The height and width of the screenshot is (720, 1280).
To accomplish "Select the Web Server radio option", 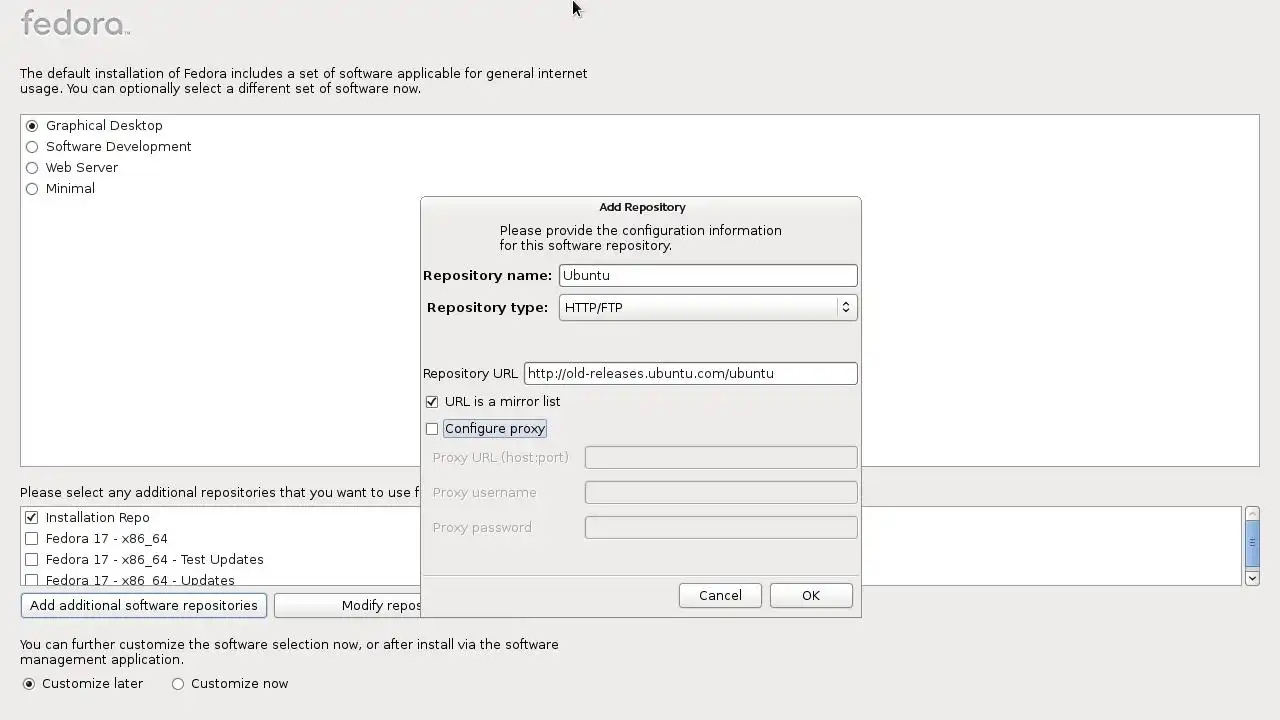I will click(32, 168).
